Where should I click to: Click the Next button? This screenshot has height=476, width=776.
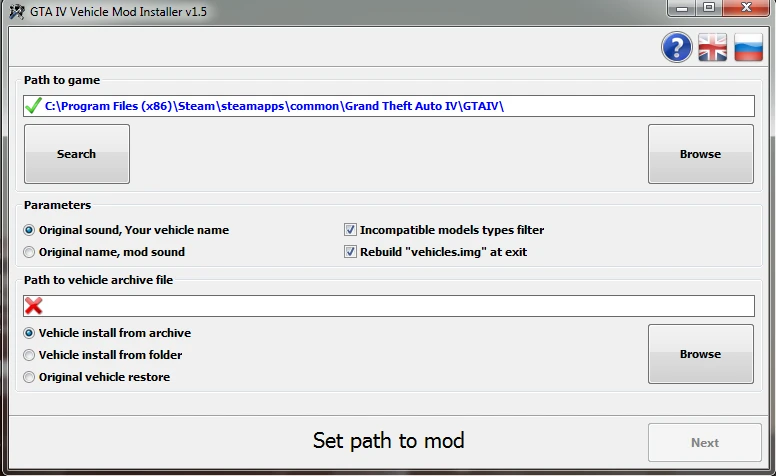(x=705, y=442)
